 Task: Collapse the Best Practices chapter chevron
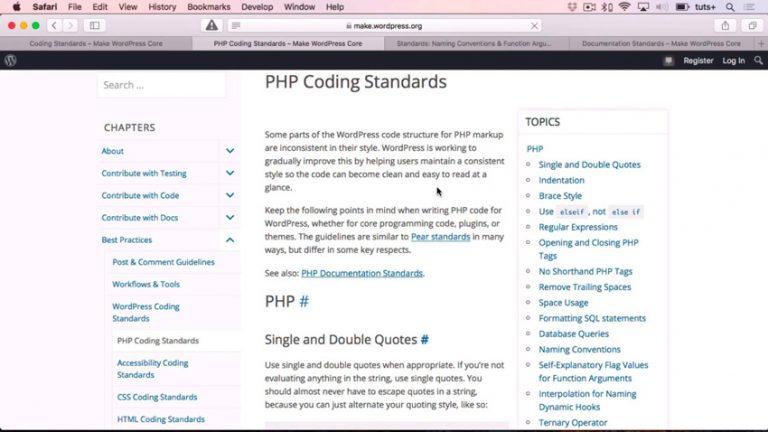(x=230, y=240)
